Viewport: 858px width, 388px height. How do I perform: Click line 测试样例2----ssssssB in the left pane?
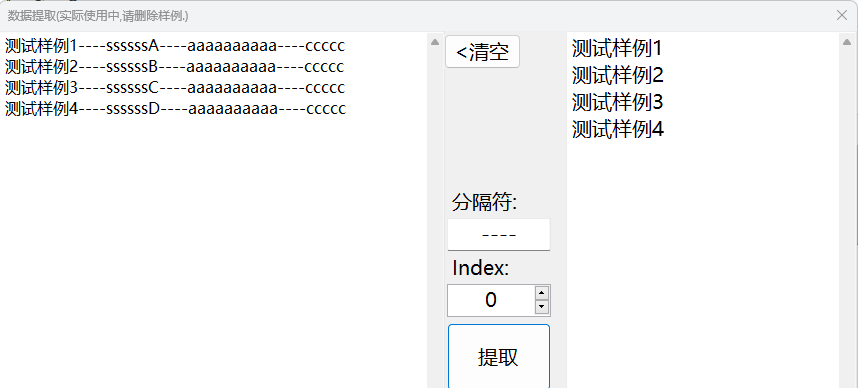click(175, 67)
